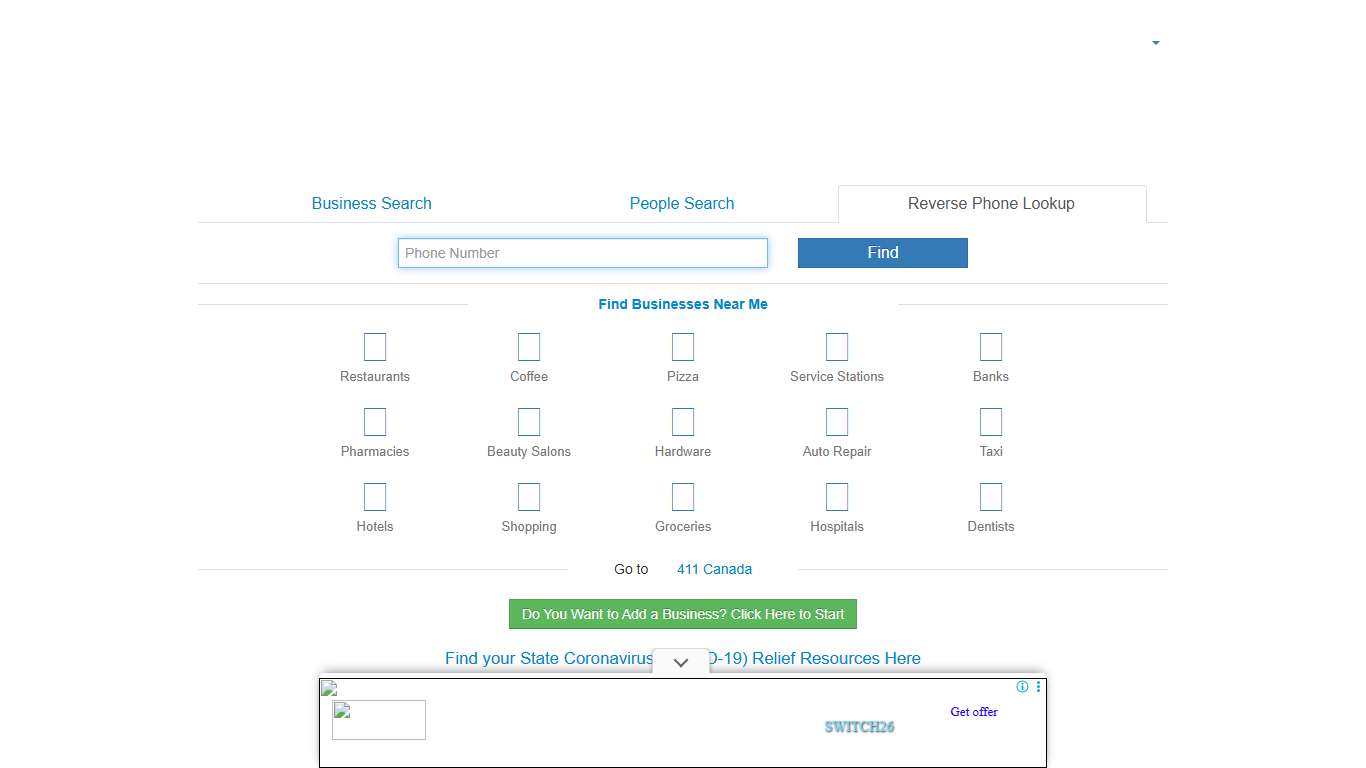Open the Hospitals category icon
The height and width of the screenshot is (768, 1366).
click(837, 497)
